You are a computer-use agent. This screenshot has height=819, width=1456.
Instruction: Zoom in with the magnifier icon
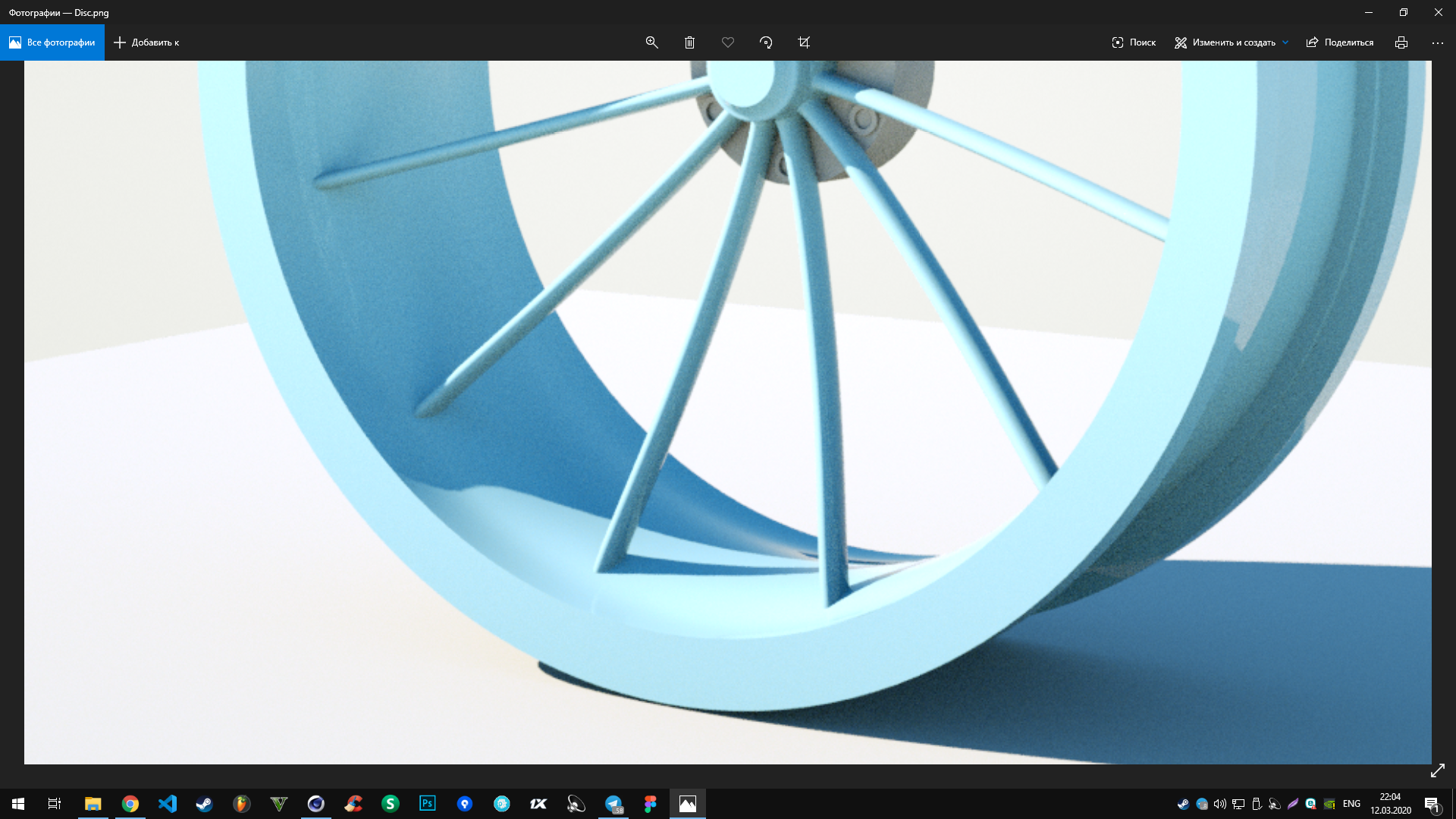651,42
